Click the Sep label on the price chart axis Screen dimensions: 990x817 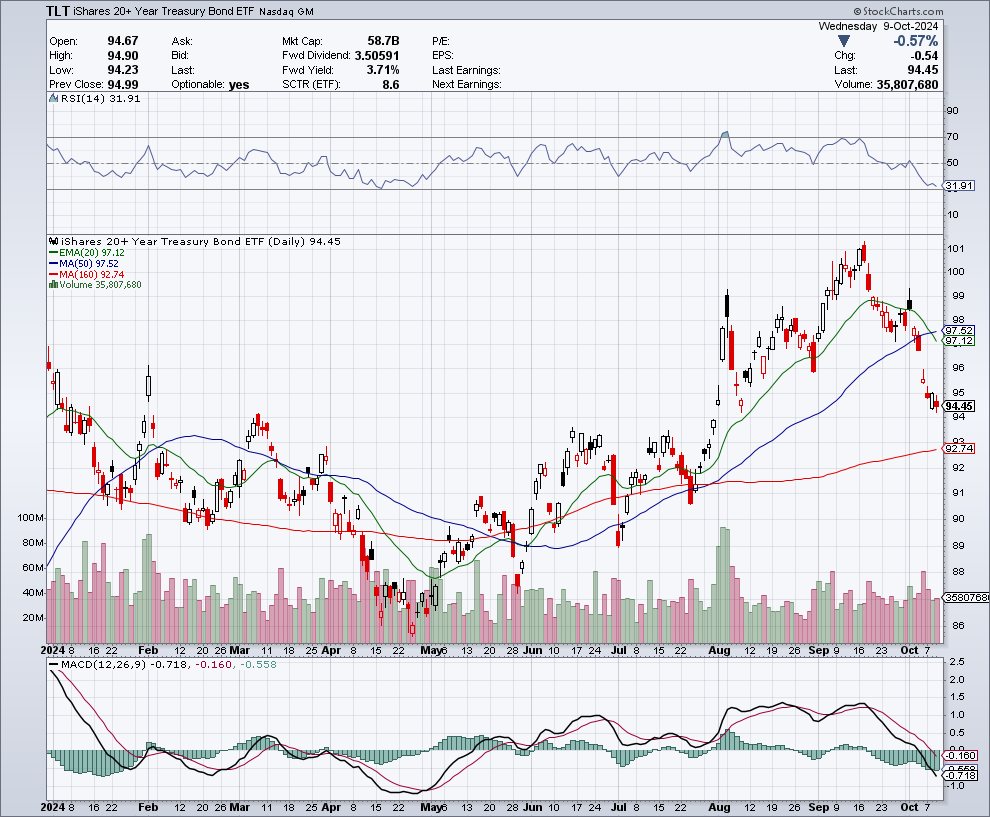click(x=819, y=650)
